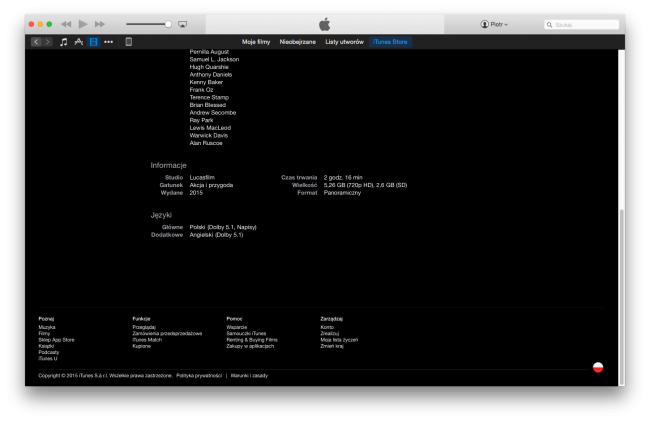Click the rewind playback button
This screenshot has width=650, height=422.
66,24
